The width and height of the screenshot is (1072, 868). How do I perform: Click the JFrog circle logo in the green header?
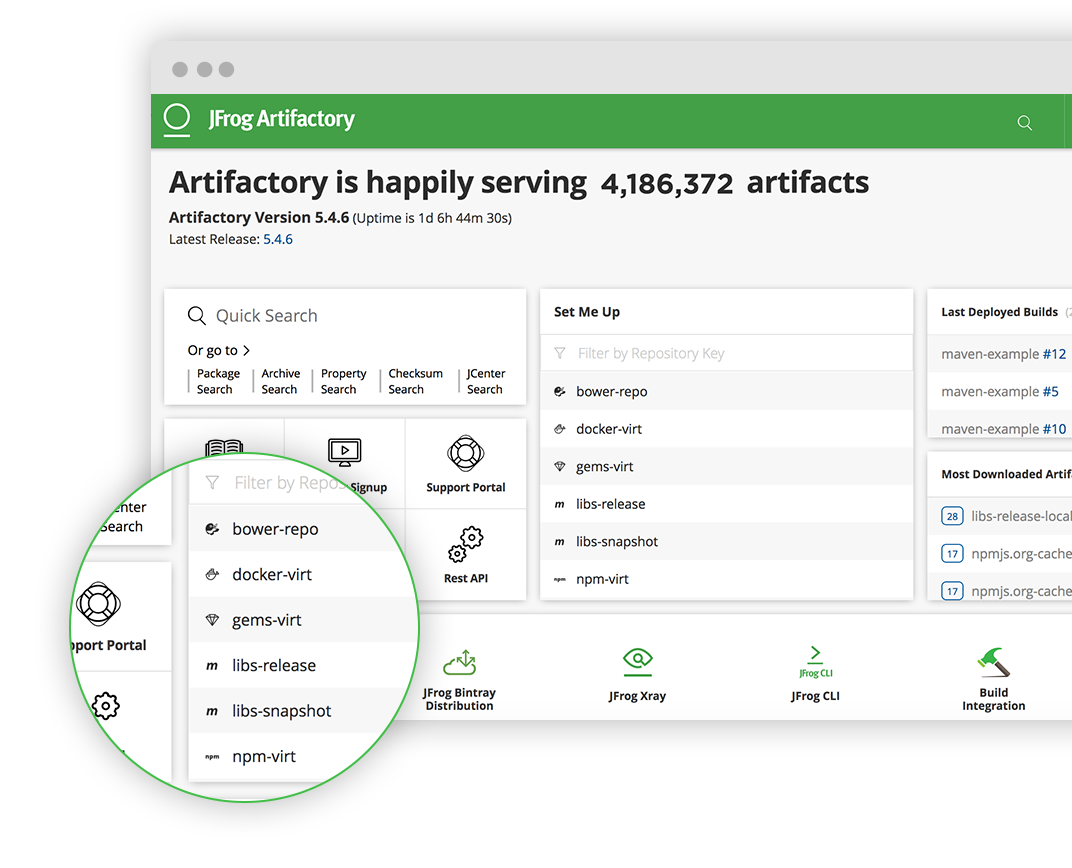pos(176,119)
